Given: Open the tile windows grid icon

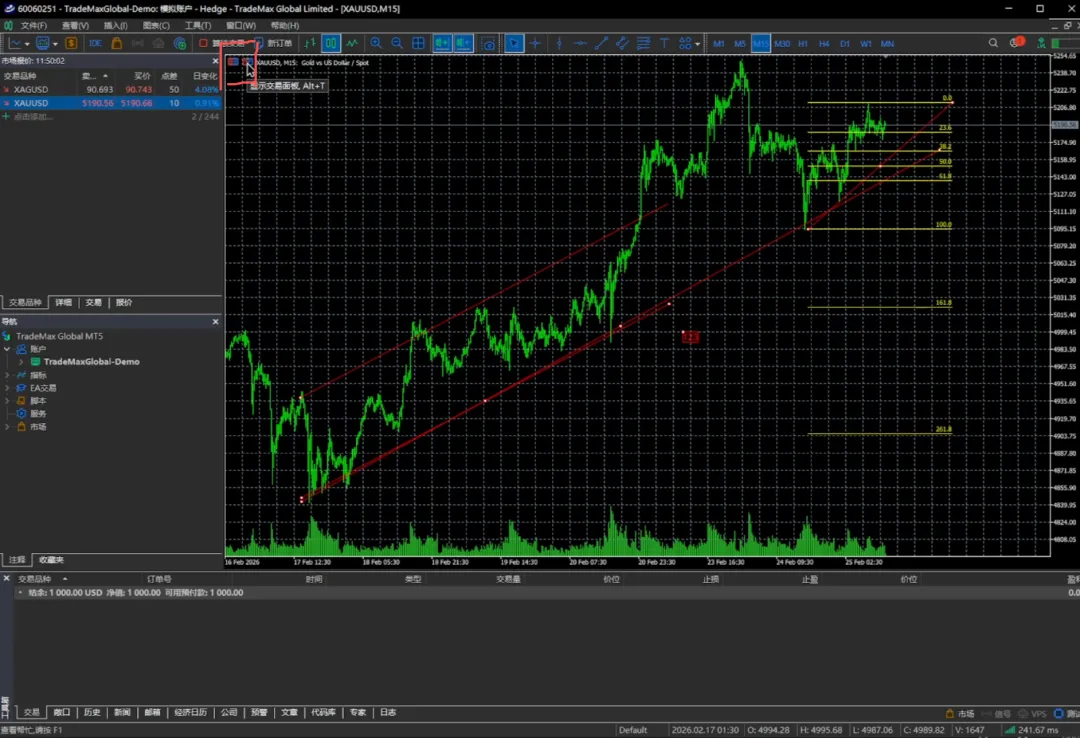Looking at the screenshot, I should [x=419, y=43].
